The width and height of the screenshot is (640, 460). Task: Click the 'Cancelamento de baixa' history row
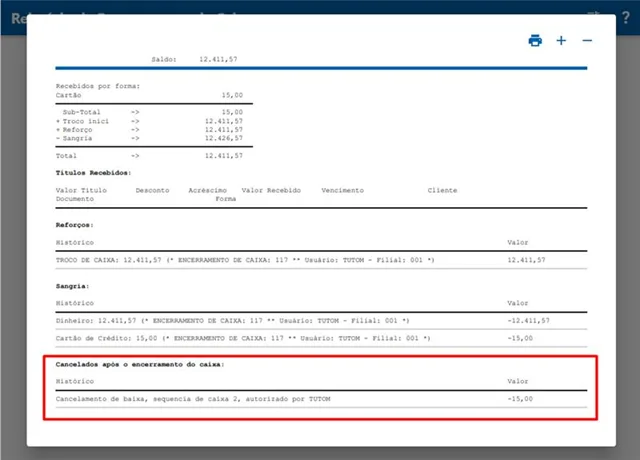click(321, 399)
